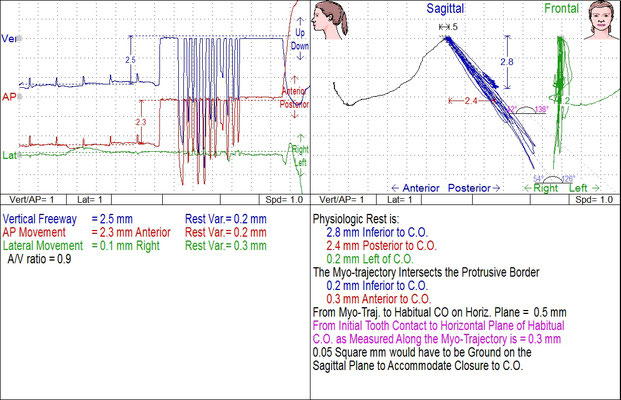
Task: Click the 'Lateral Movement' label
Action: pyautogui.click(x=43, y=246)
